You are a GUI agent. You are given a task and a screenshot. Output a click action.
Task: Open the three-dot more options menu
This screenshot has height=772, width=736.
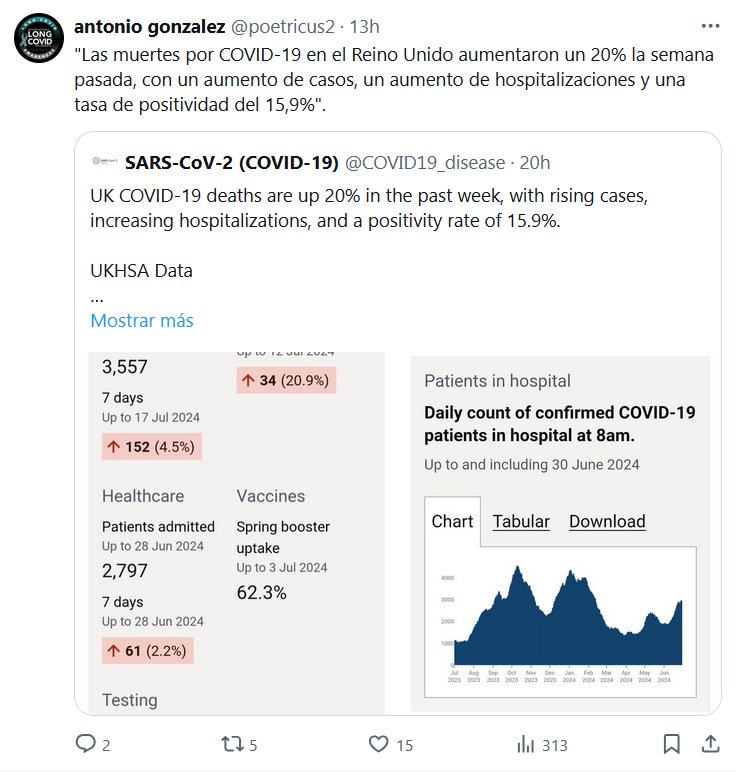710,26
